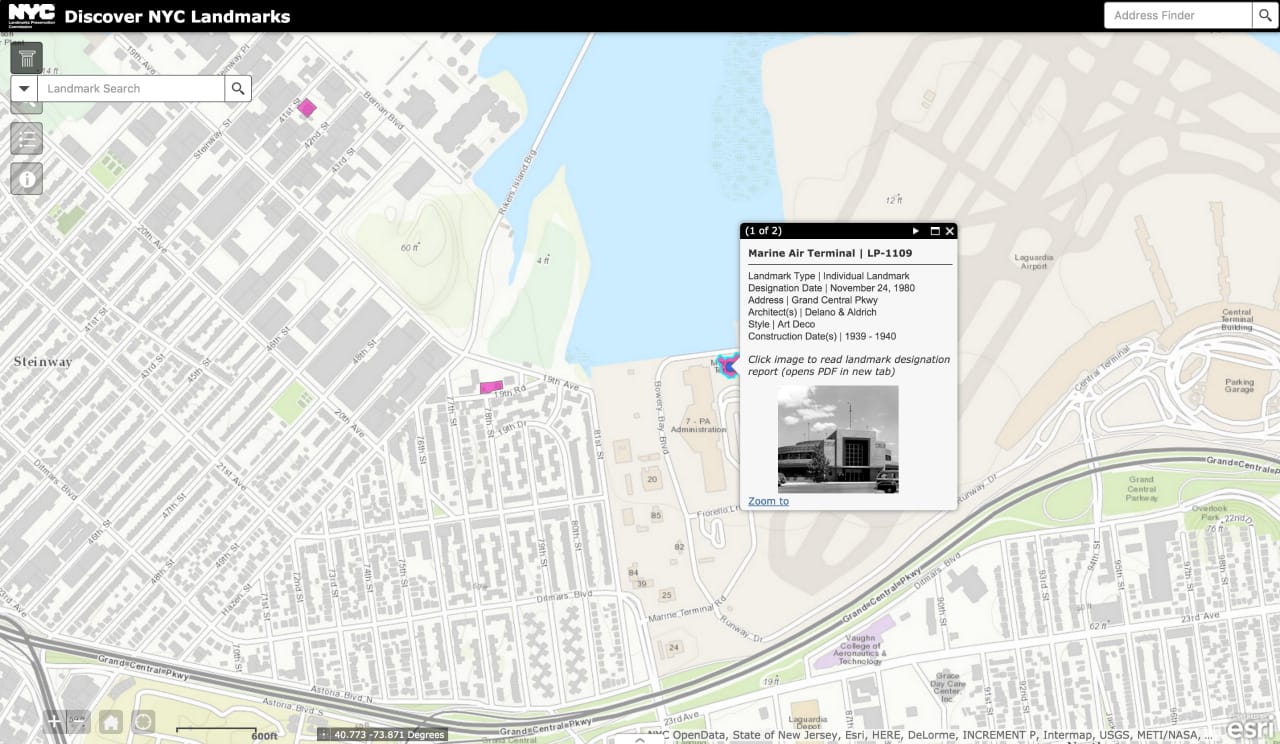Return map to home extent
This screenshot has height=744, width=1280.
click(x=110, y=722)
